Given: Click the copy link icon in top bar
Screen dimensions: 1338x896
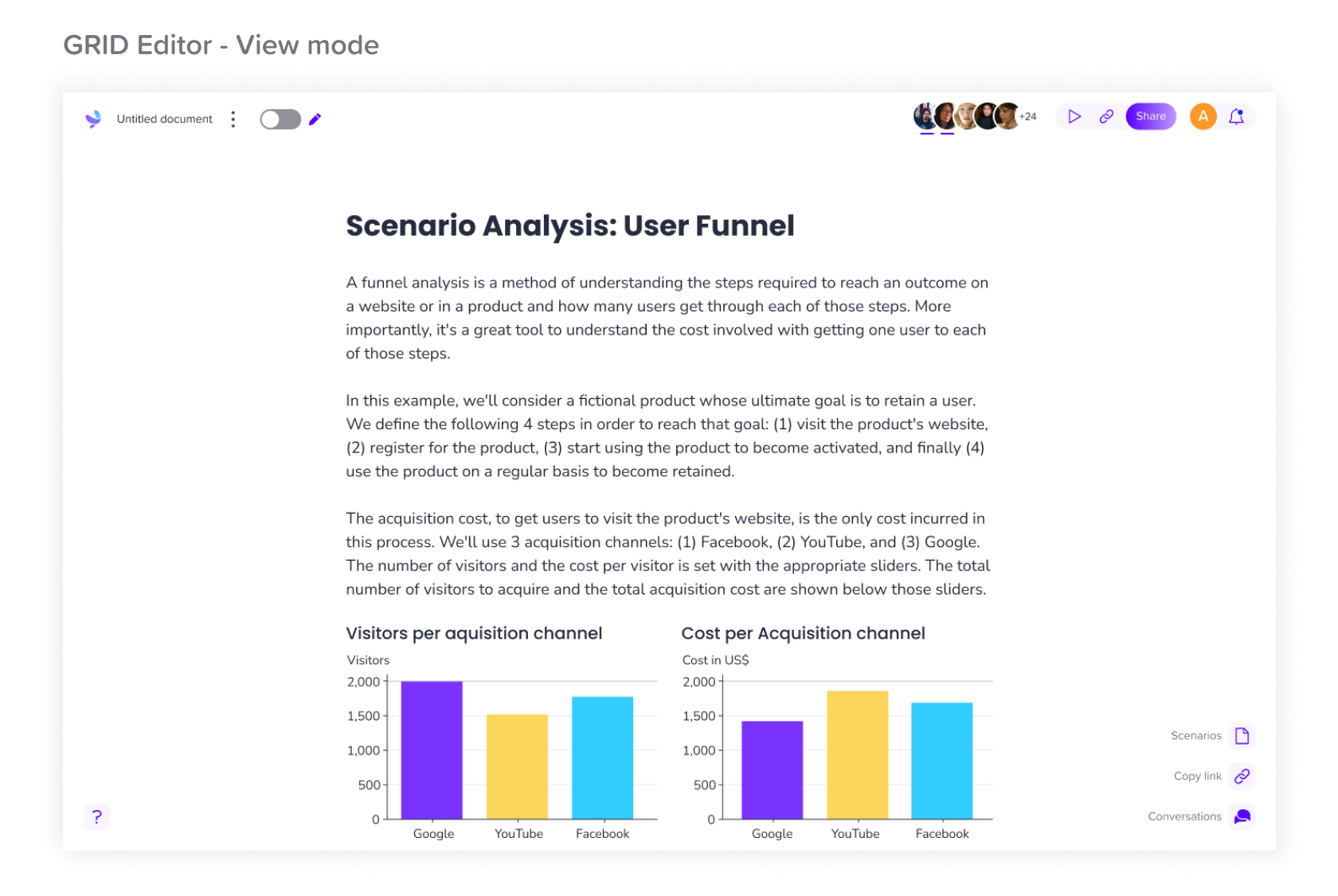Looking at the screenshot, I should [x=1106, y=116].
